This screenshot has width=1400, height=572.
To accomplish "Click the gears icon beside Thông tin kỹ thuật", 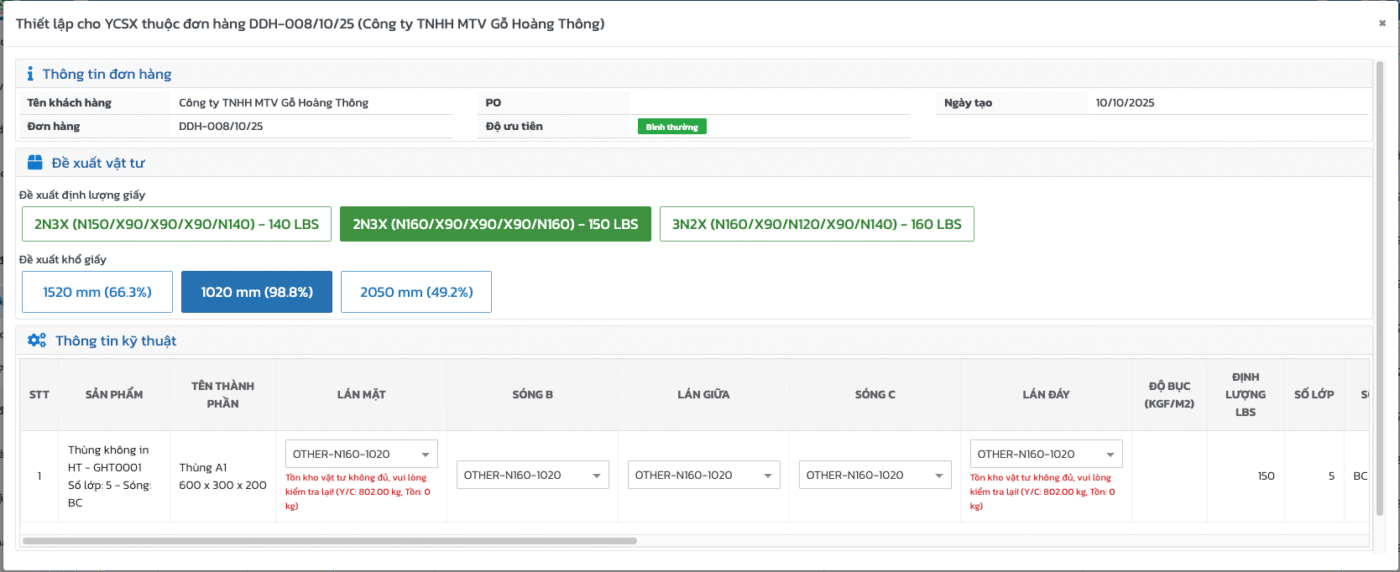I will click(37, 341).
